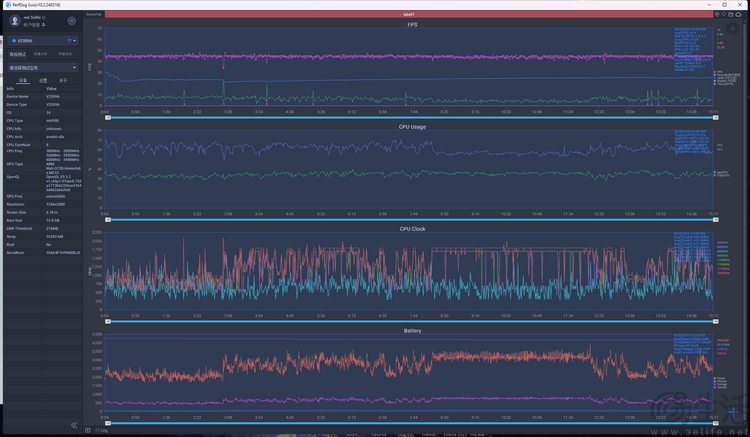Toggle the AppCPU series in the CPU Usage legend
Viewport: 750px width, 437px height.
click(x=721, y=173)
